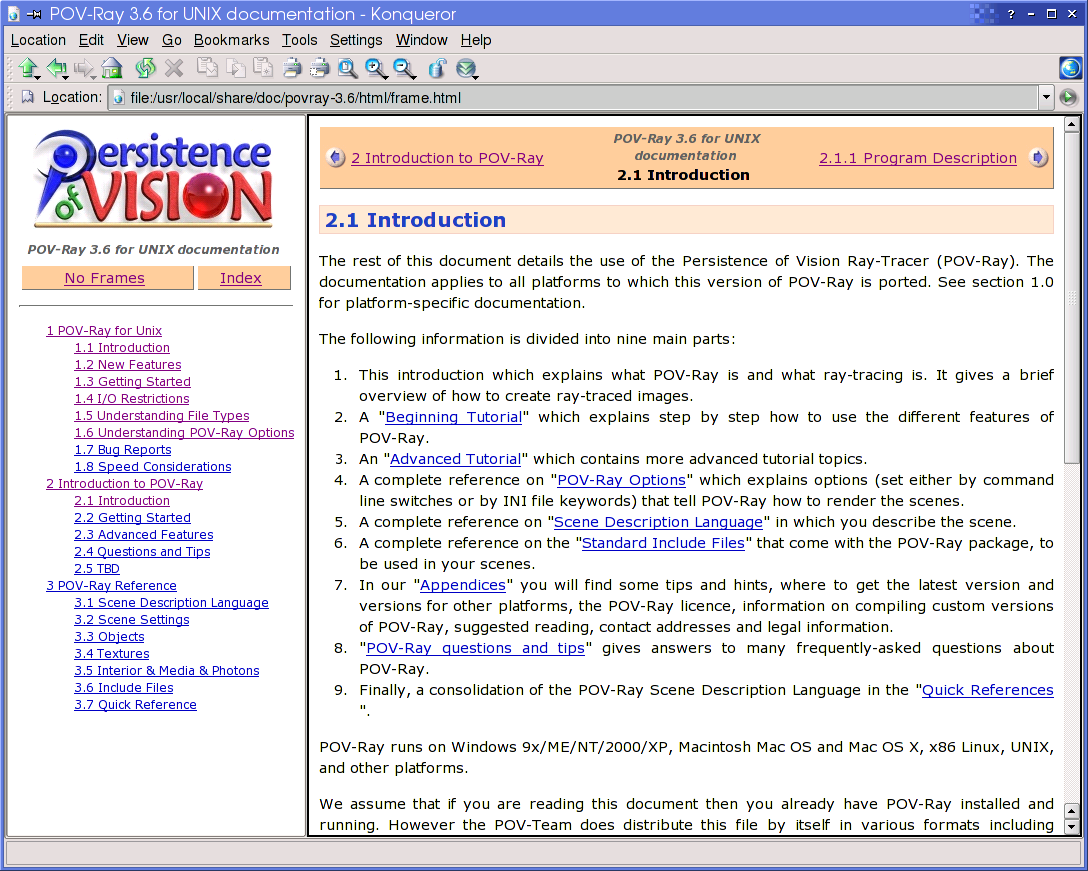
Task: Click the Paste toolbar icon
Action: 264,68
